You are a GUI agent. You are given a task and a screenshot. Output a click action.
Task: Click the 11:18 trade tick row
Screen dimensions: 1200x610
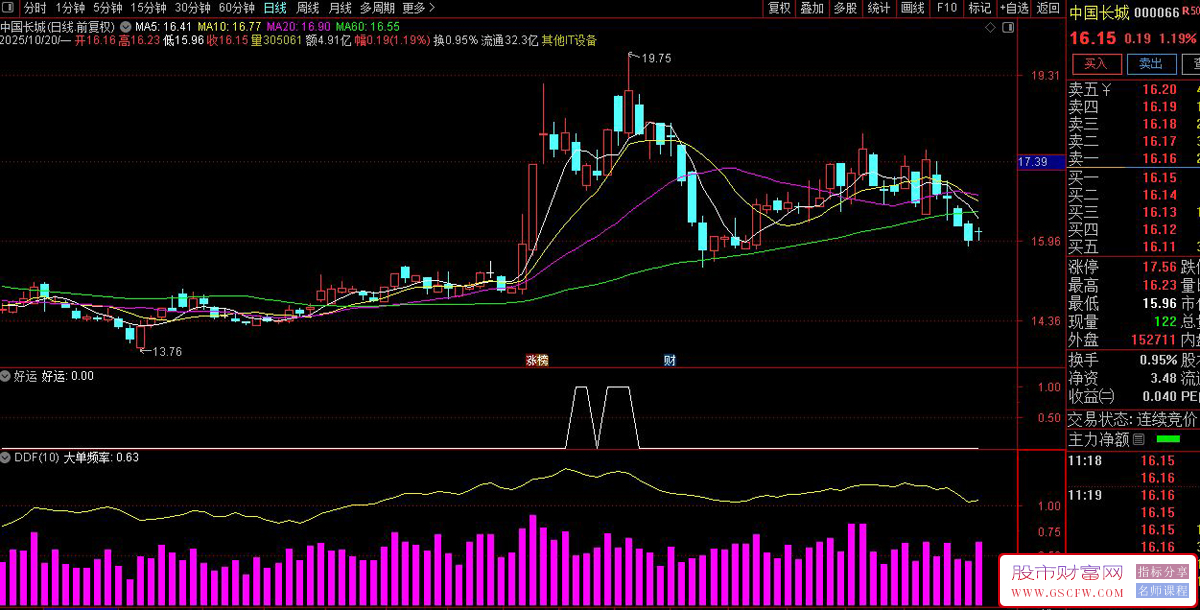pos(1132,461)
